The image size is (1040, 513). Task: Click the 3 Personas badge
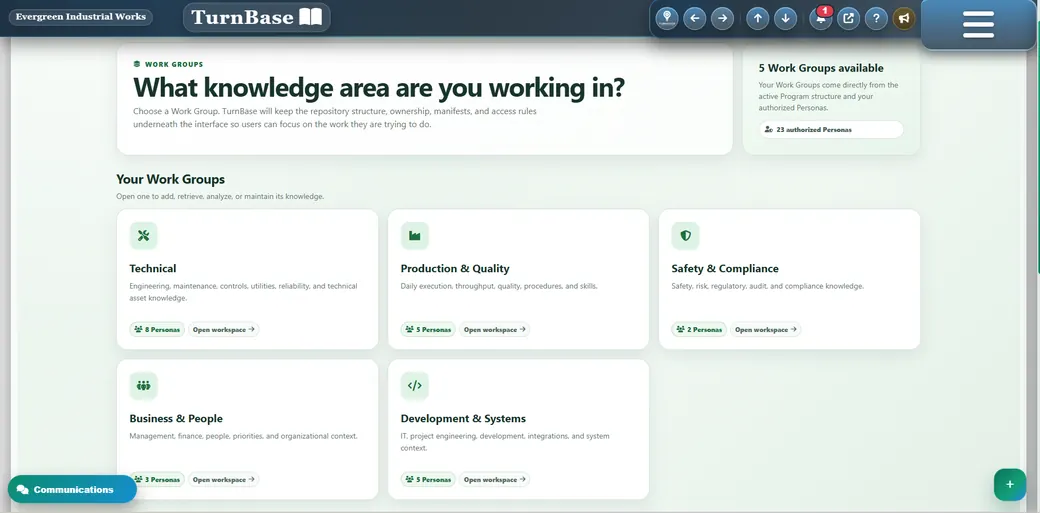(157, 479)
